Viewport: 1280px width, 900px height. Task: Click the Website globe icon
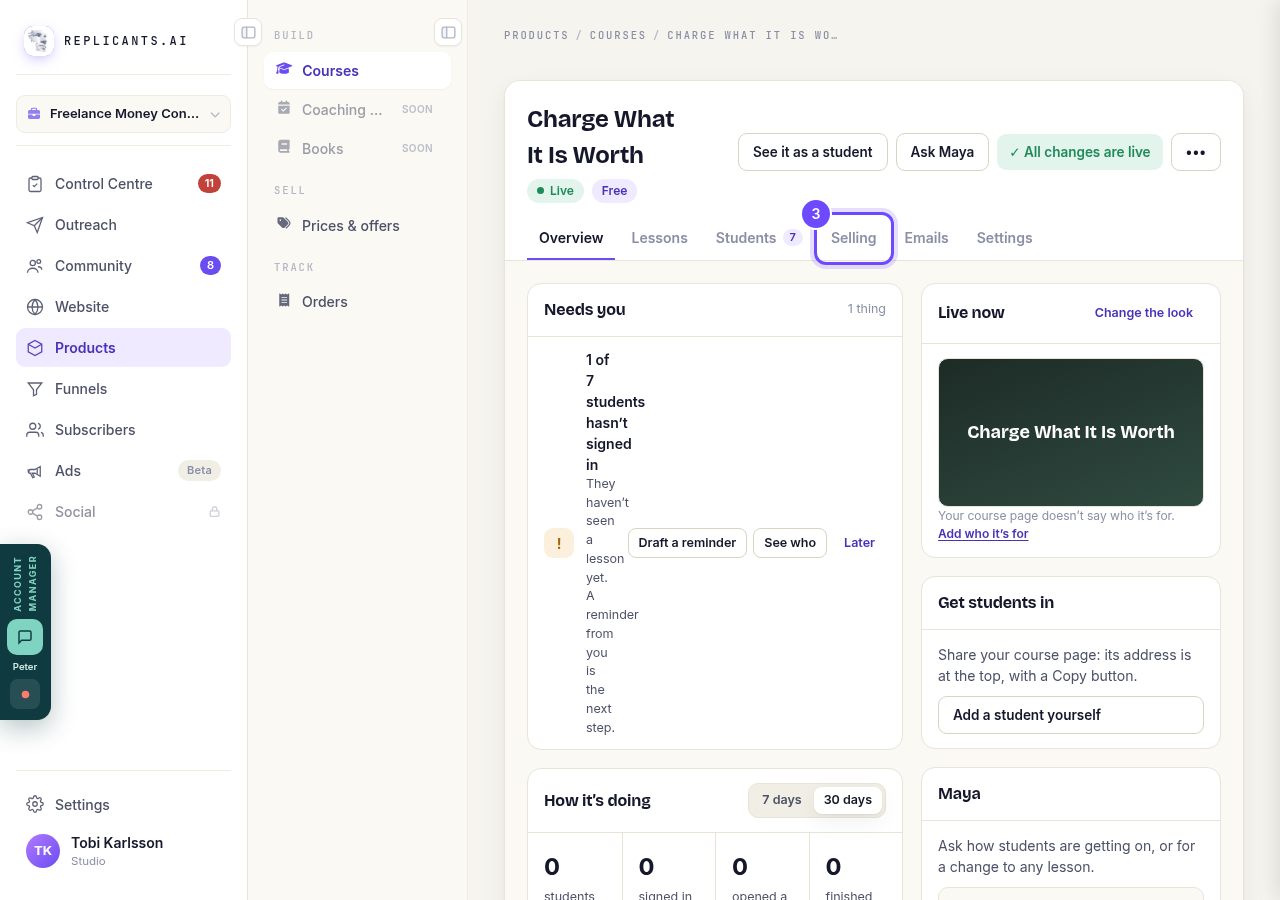click(35, 307)
